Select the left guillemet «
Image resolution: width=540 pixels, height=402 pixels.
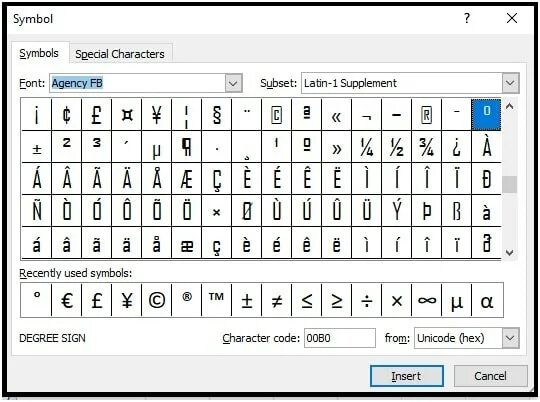tap(336, 115)
